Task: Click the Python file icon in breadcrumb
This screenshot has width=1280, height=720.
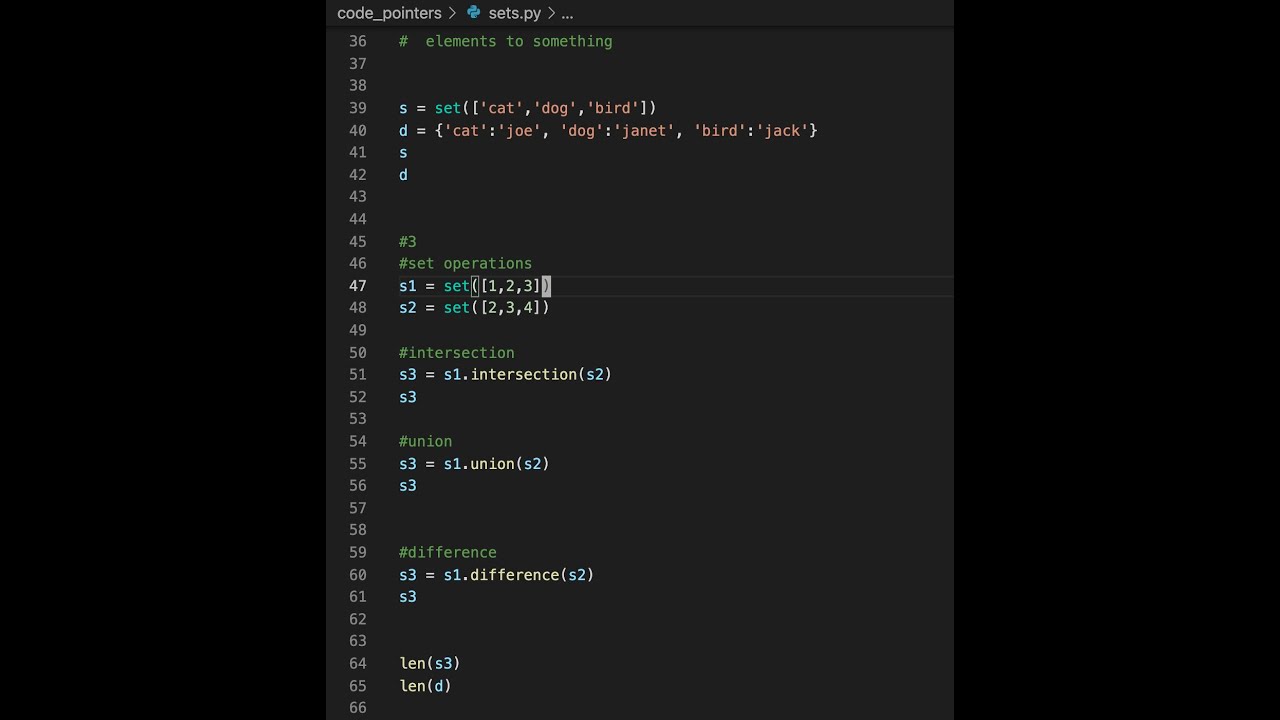Action: 474,13
